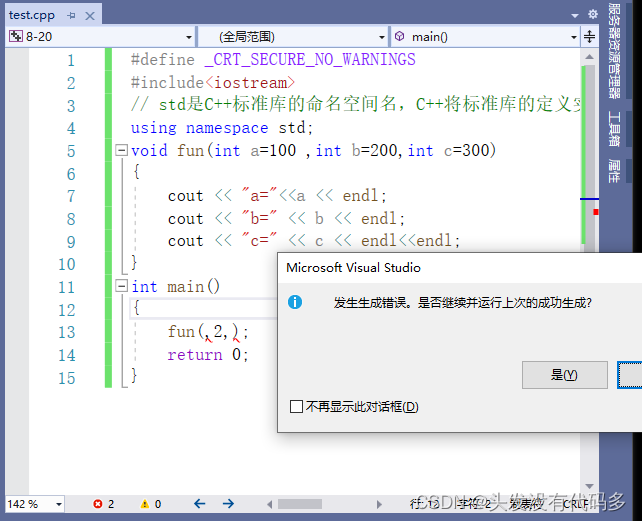Click the cube icon beside main()
Viewport: 642px width, 521px height.
tap(400, 36)
